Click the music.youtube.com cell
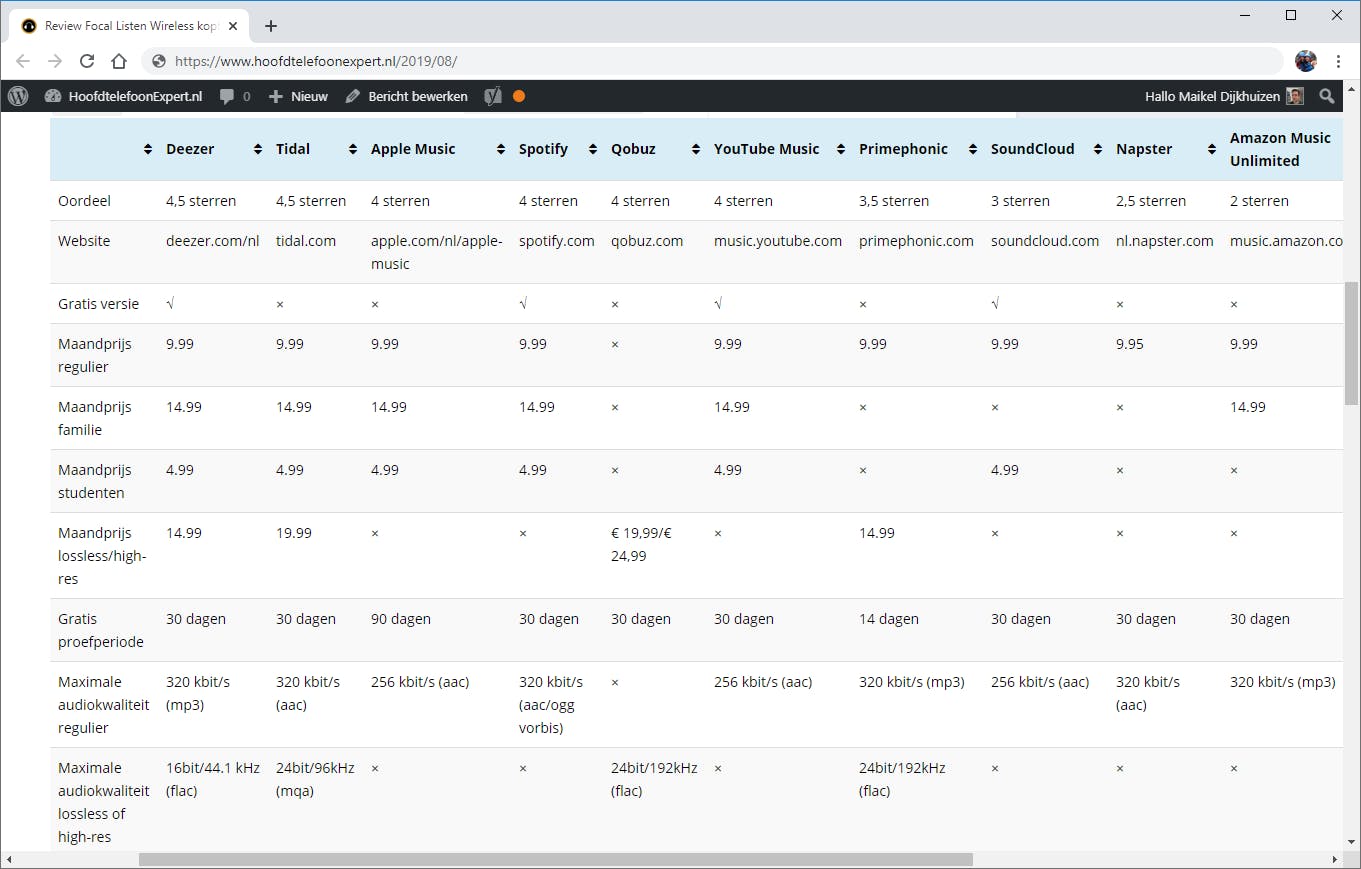The width and height of the screenshot is (1361, 869). point(778,241)
